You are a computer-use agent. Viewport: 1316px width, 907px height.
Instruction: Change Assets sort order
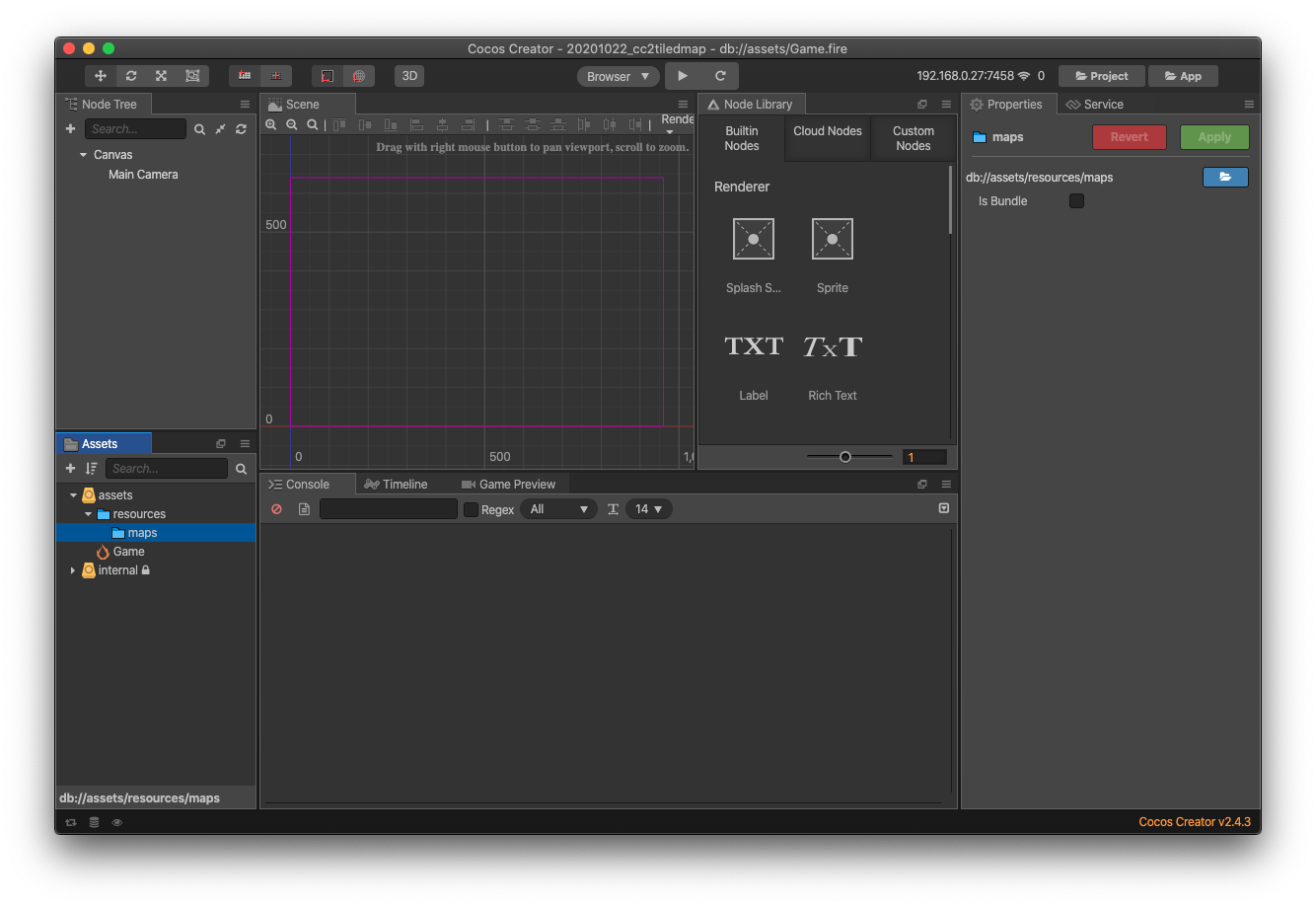(91, 469)
